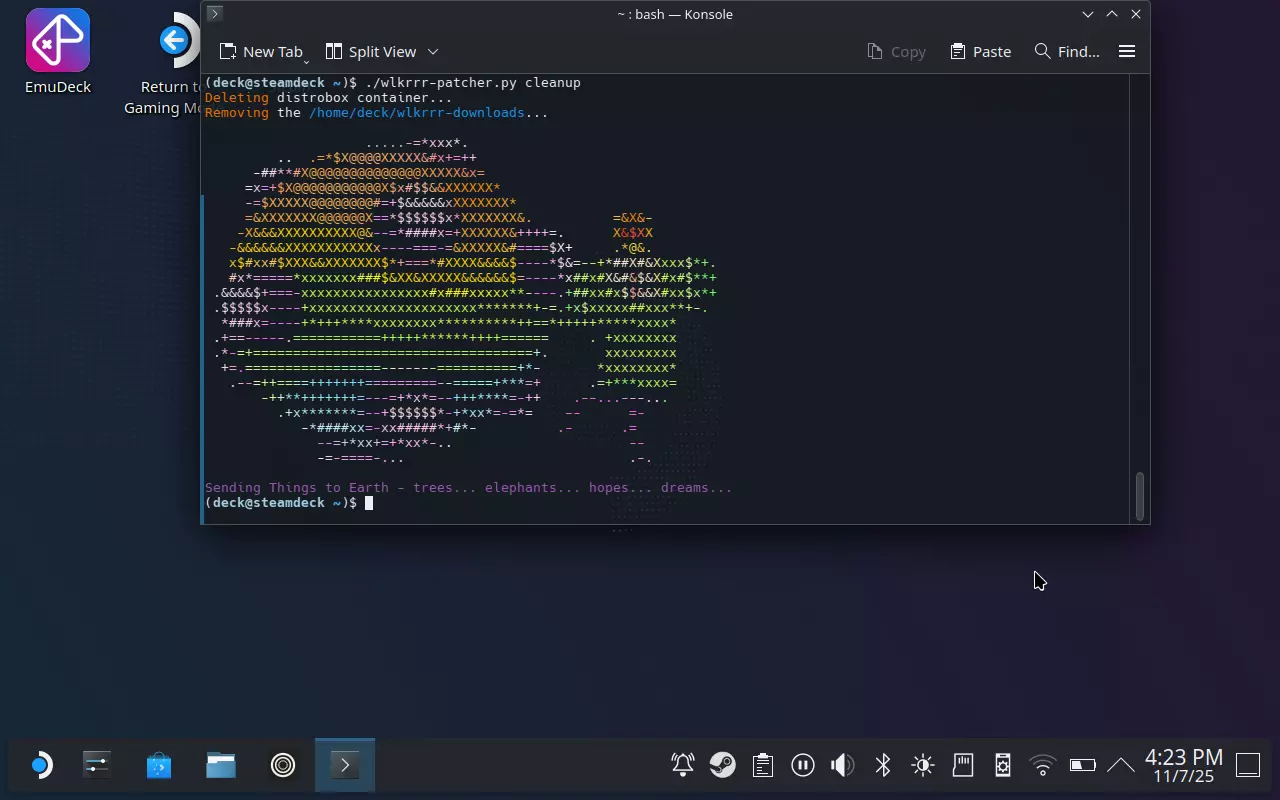Viewport: 1280px width, 800px height.
Task: Open System Settings from the taskbar
Action: (97, 766)
